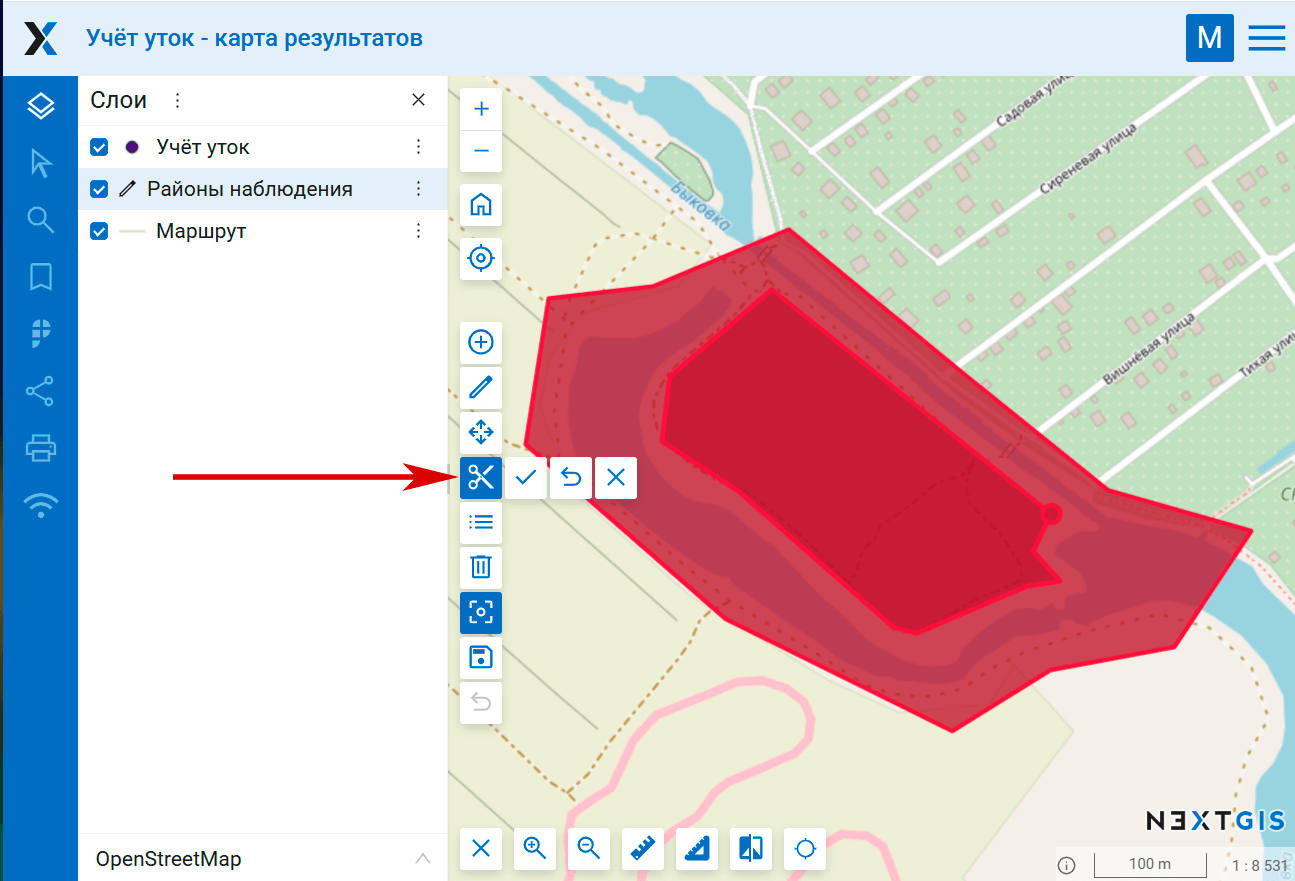Click the pencil edit geometry tool
Screen dimensions: 1295x881
tap(481, 388)
